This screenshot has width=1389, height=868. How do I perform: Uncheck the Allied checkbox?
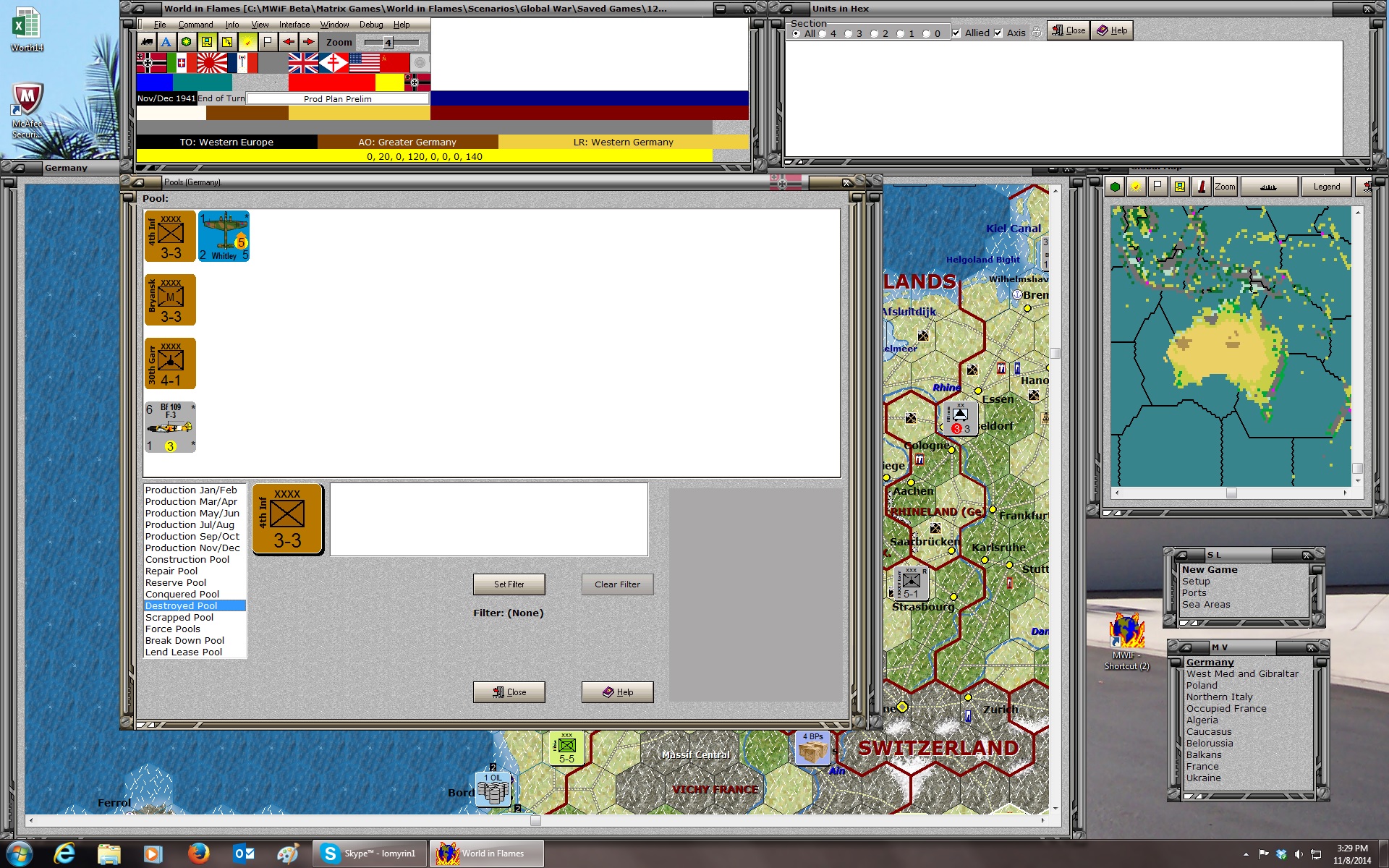956,33
